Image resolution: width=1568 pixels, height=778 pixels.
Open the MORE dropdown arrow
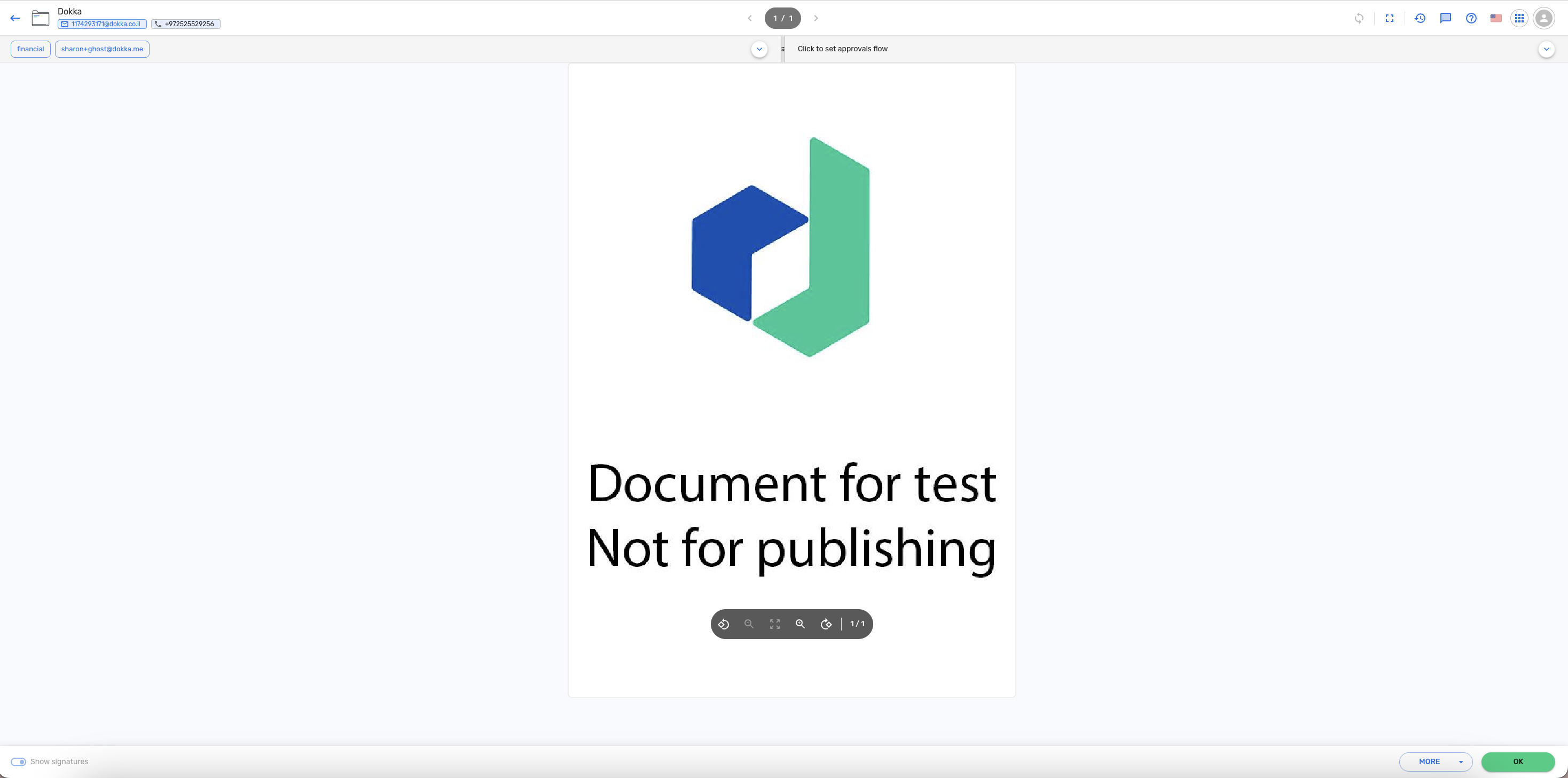tap(1460, 761)
